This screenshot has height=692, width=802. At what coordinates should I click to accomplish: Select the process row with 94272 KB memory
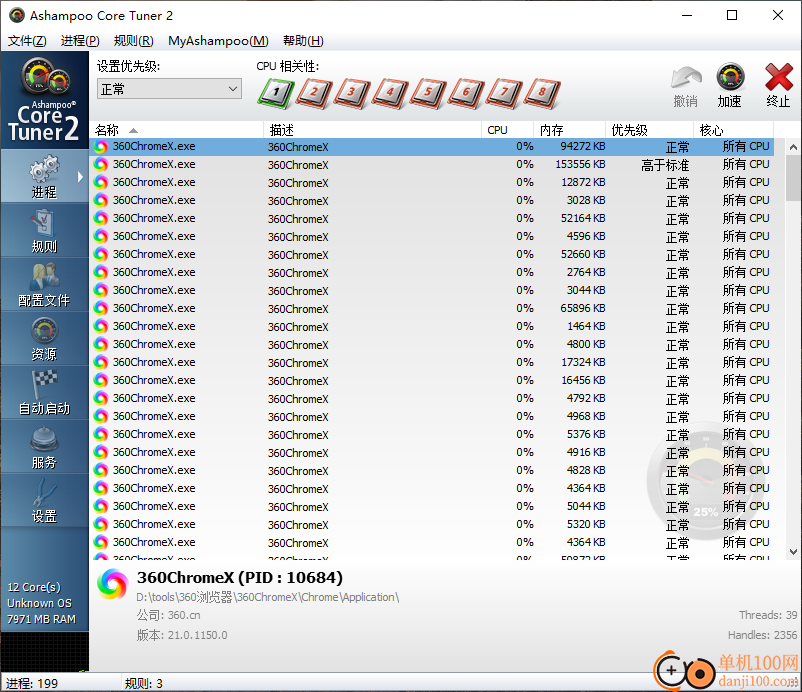(432, 147)
